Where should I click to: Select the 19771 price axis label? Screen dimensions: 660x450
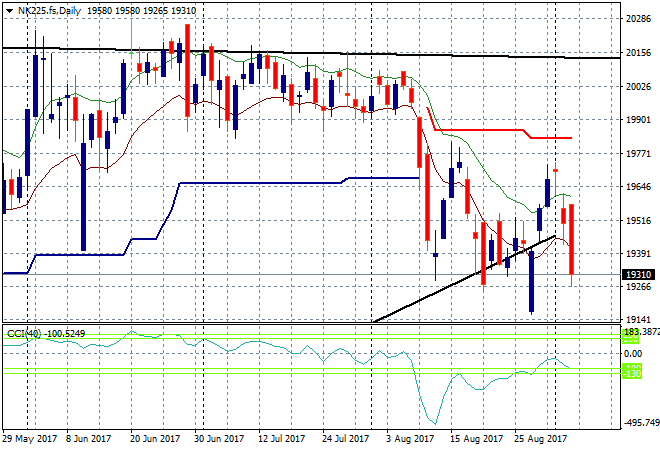point(639,154)
